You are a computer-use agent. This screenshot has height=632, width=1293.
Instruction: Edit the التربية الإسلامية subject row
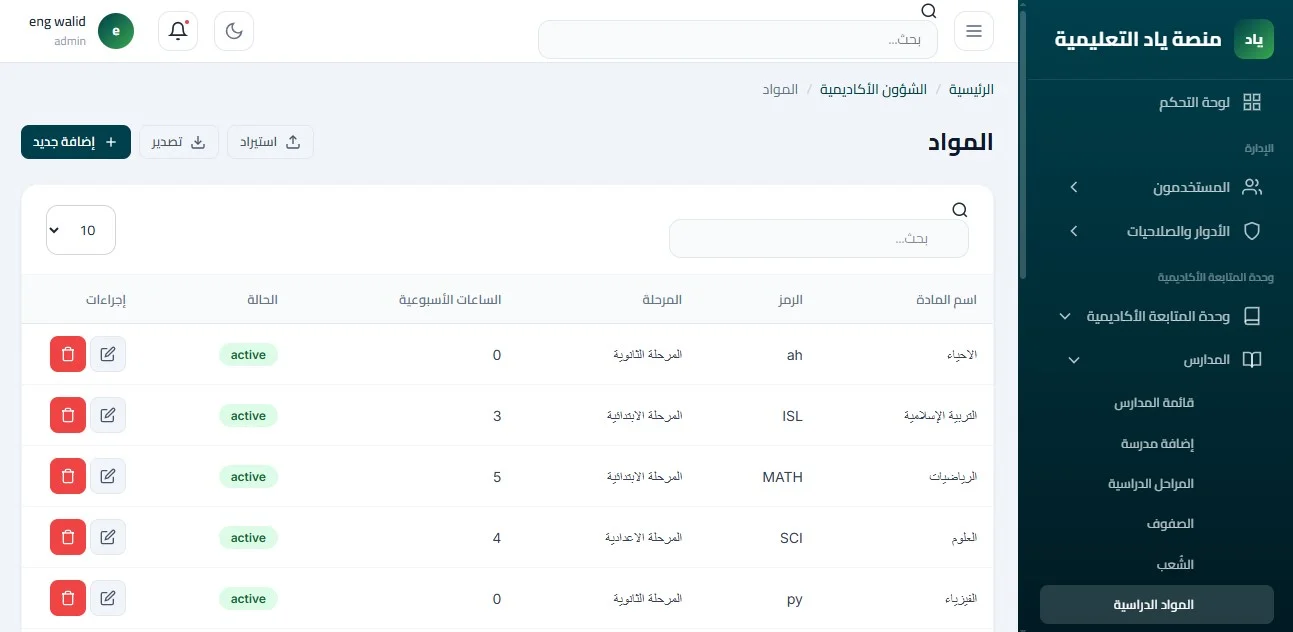point(108,415)
